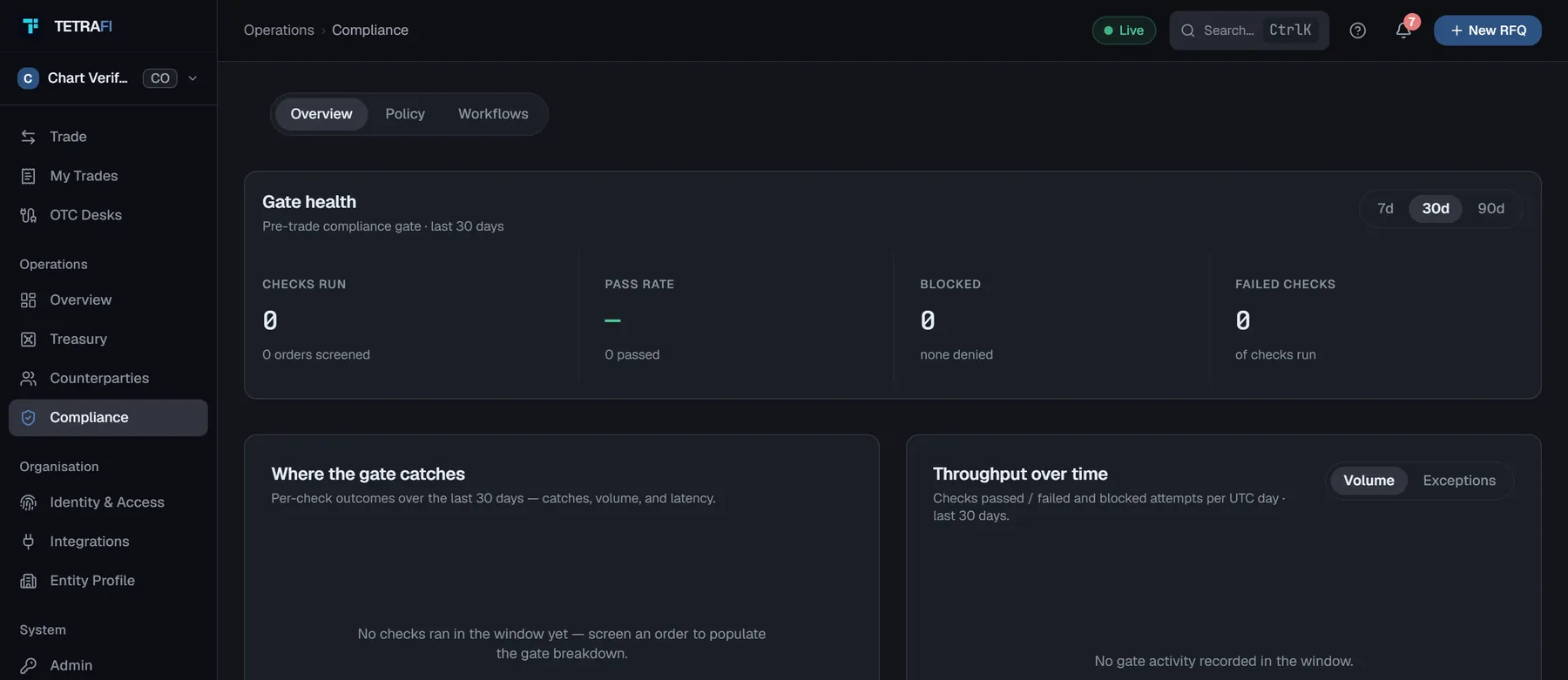Screen dimensions: 1568x680
Task: Click the 'none denied' text
Action: point(956,355)
